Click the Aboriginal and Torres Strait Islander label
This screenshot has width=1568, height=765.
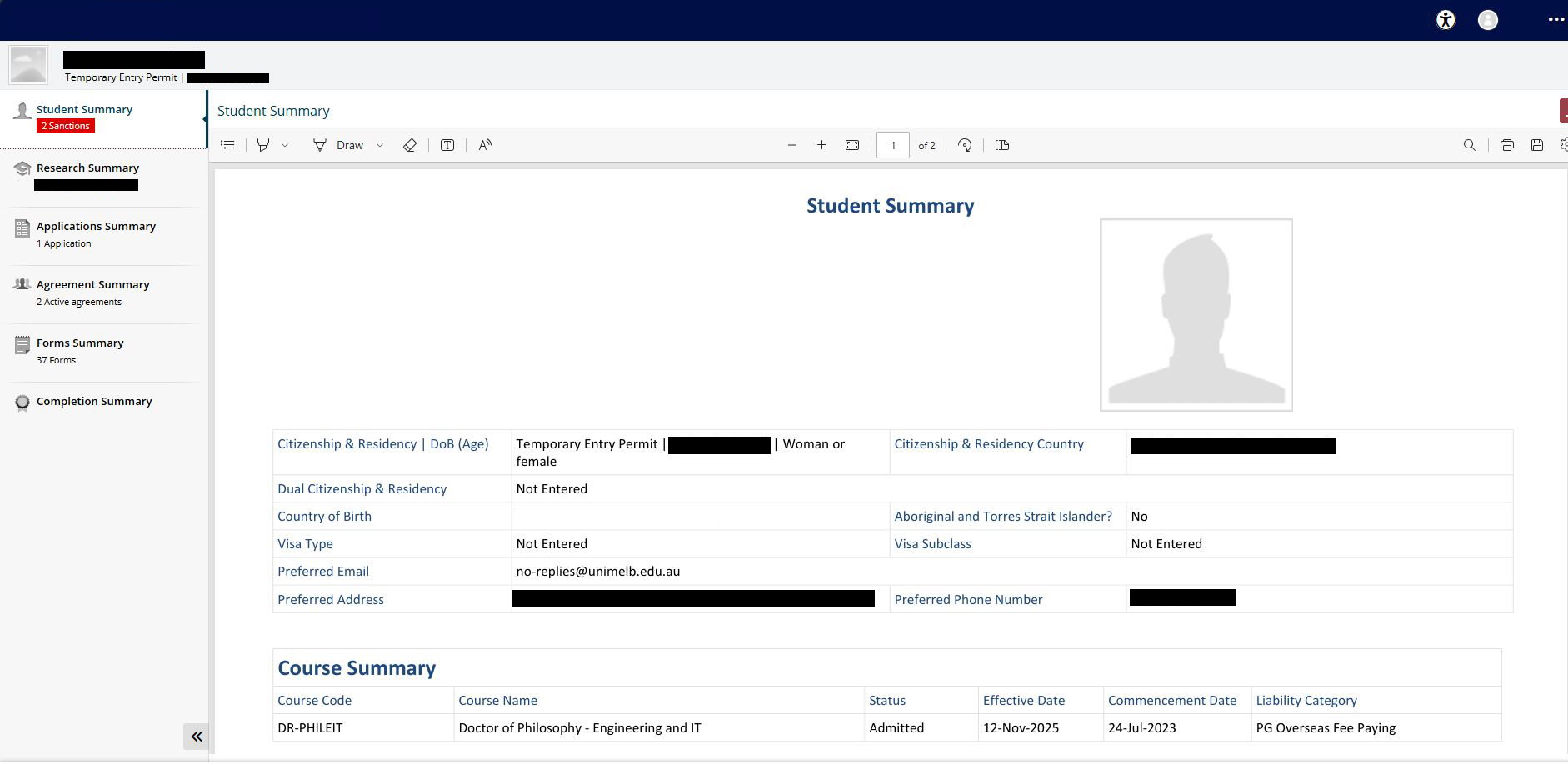tap(1003, 517)
